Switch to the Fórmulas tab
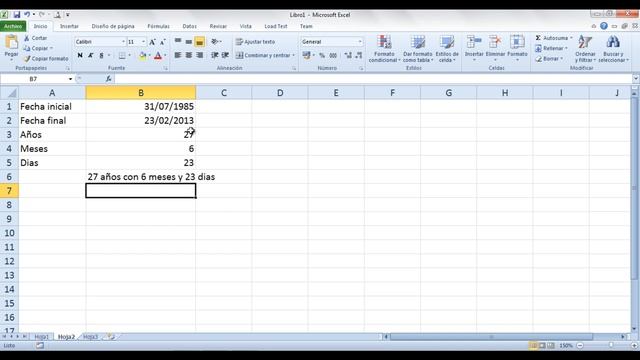This screenshot has width=640, height=360. tap(158, 26)
